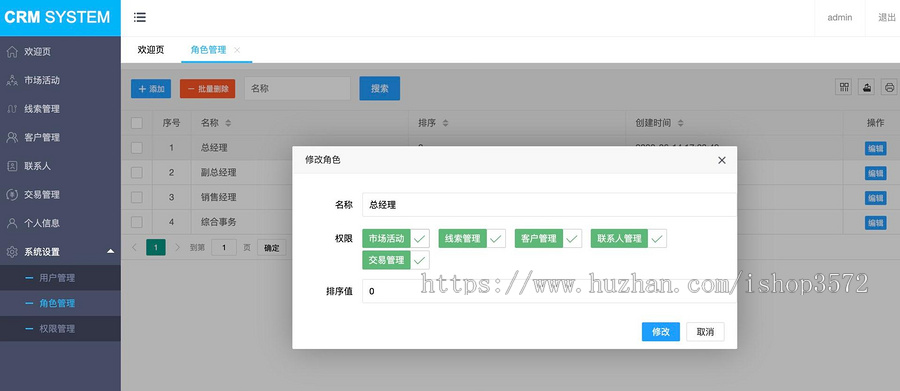Click the 批量删除 batch delete button
This screenshot has height=391, width=900.
pyautogui.click(x=207, y=88)
